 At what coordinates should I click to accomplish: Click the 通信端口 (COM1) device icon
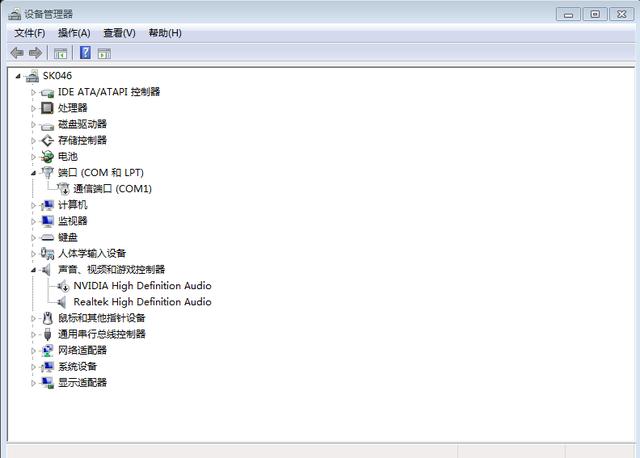tap(63, 189)
